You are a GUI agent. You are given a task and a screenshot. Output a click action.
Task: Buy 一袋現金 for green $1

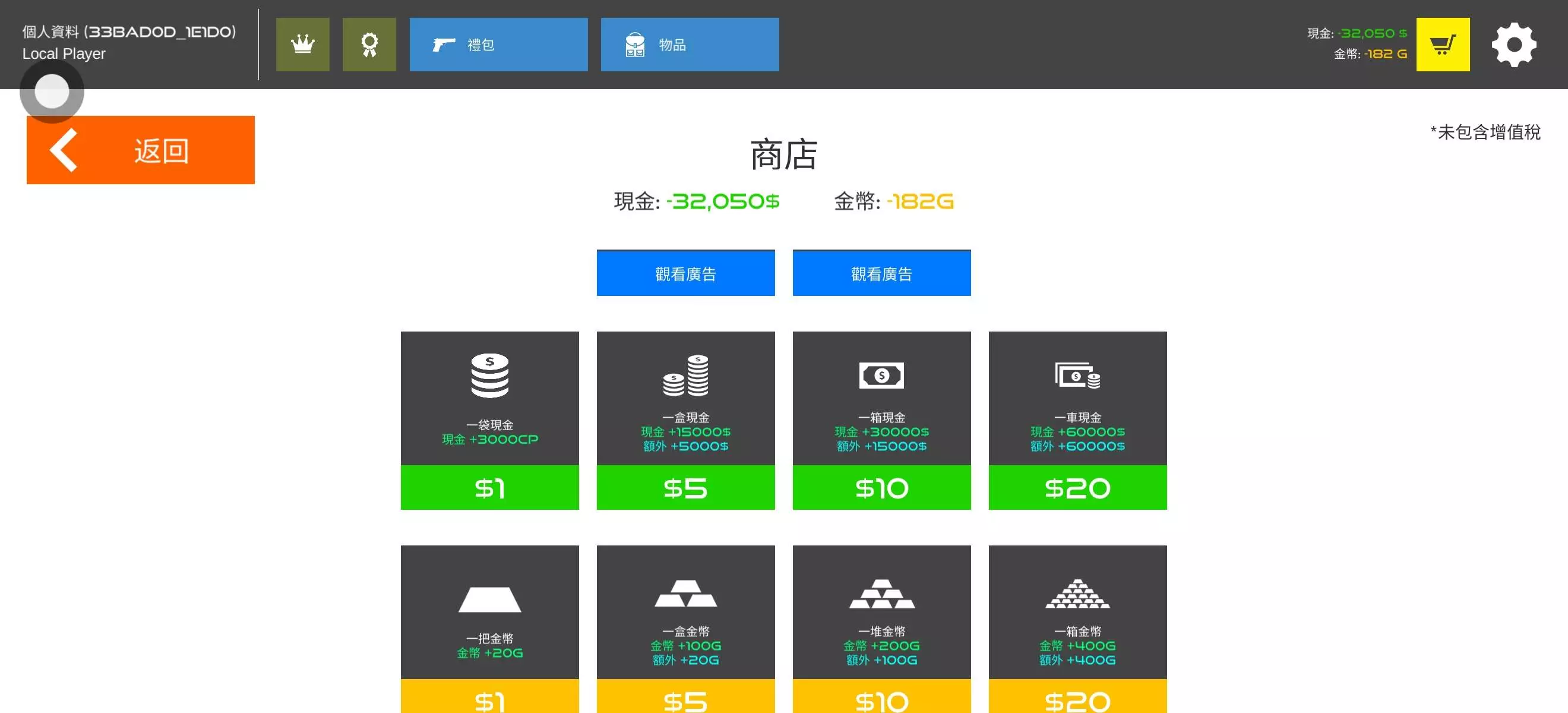pyautogui.click(x=489, y=488)
